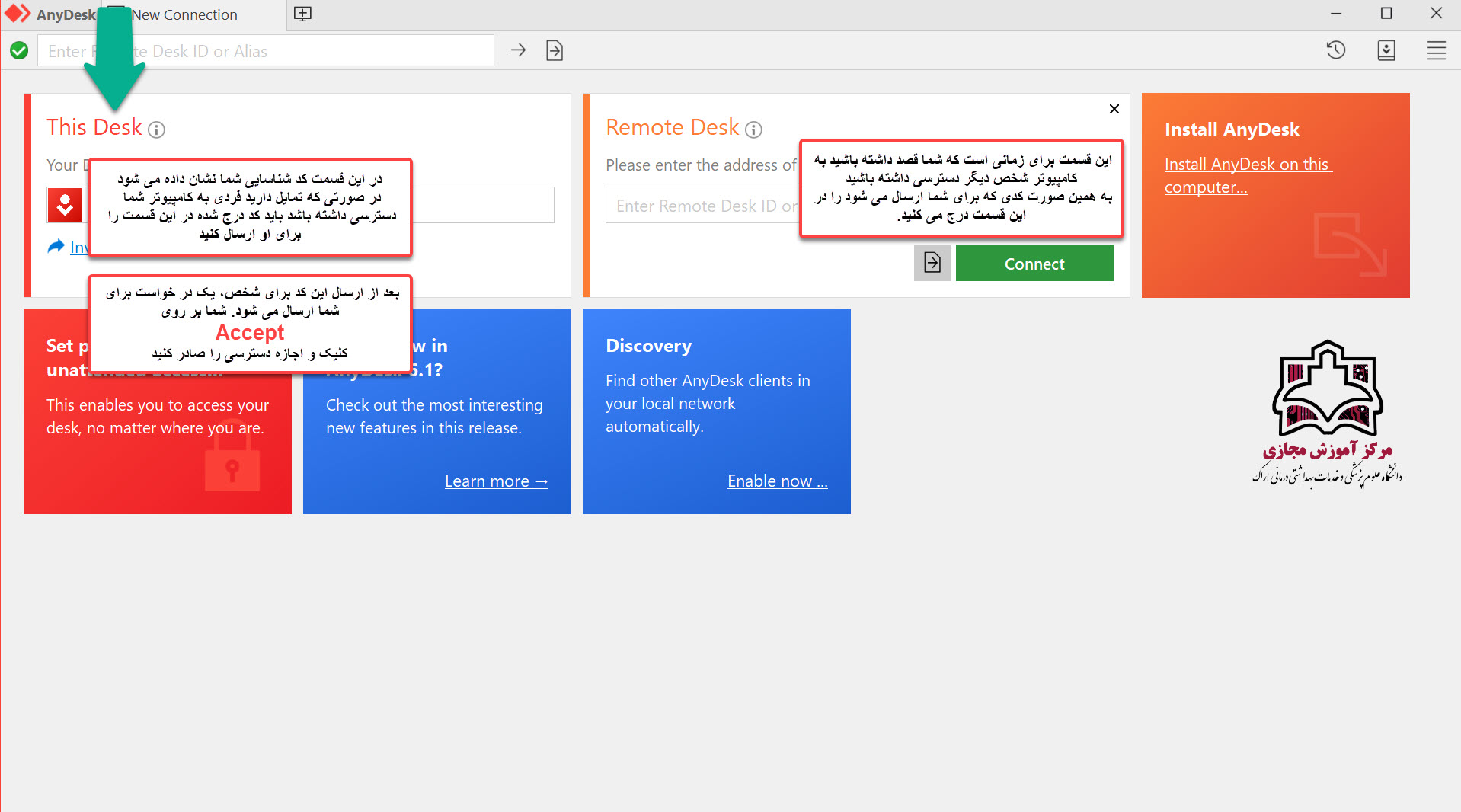Click the Set password unattended access tile

click(x=157, y=442)
